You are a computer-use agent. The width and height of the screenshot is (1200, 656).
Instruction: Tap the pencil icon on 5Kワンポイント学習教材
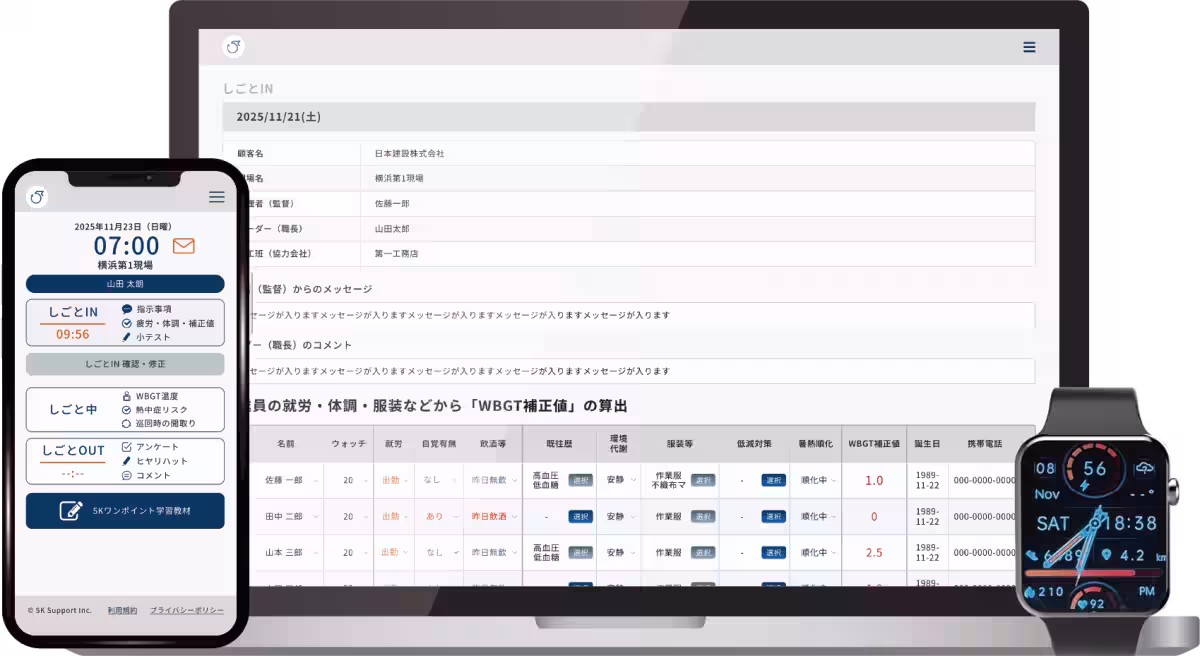click(x=71, y=509)
